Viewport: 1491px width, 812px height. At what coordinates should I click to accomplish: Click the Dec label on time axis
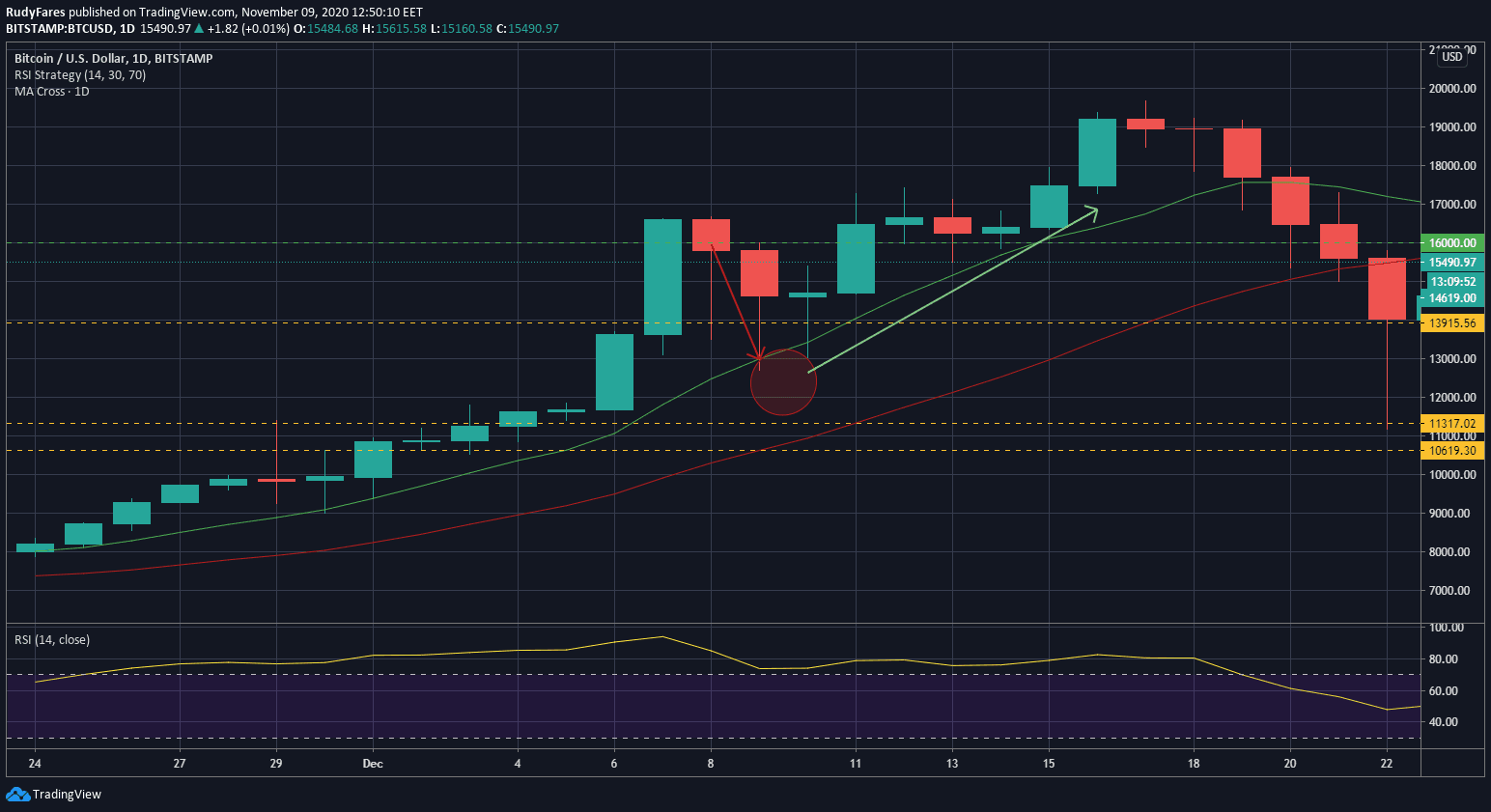click(x=373, y=764)
